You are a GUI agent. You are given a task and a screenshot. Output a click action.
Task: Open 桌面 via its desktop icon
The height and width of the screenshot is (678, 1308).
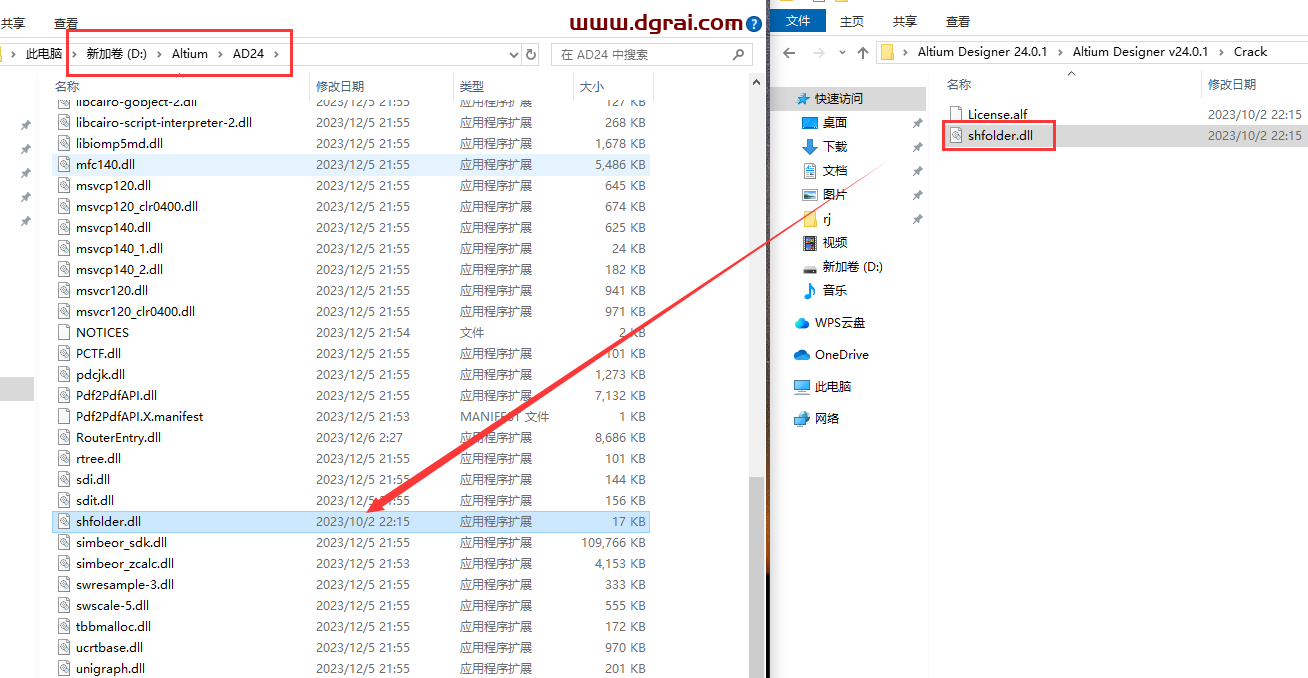[810, 122]
